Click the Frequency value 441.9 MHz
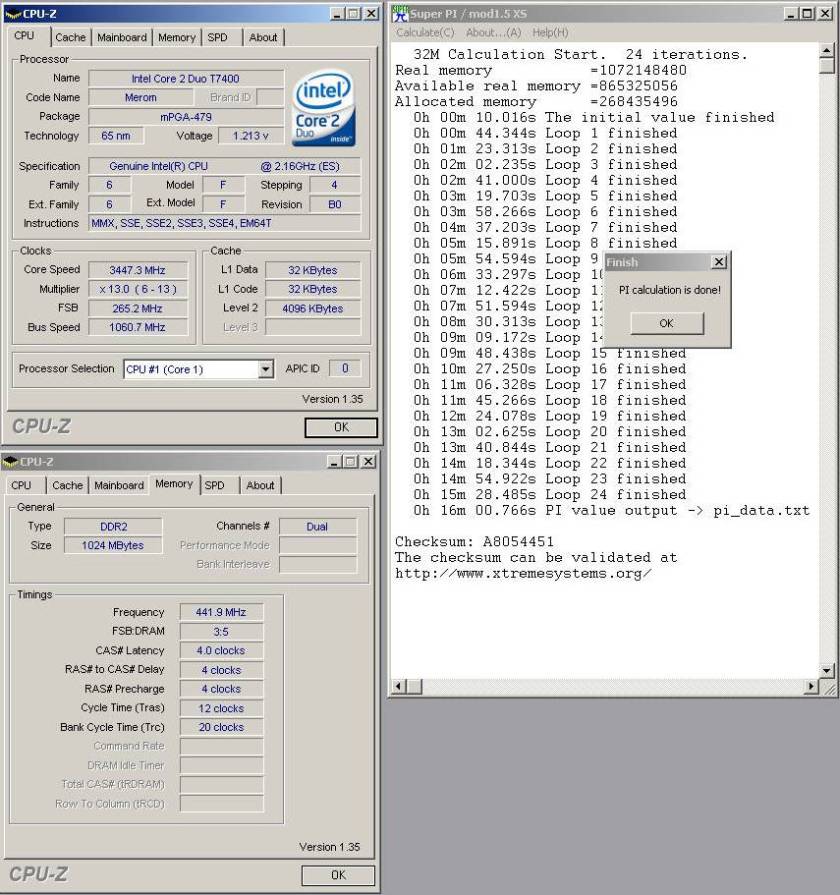This screenshot has width=840, height=895. click(x=221, y=612)
